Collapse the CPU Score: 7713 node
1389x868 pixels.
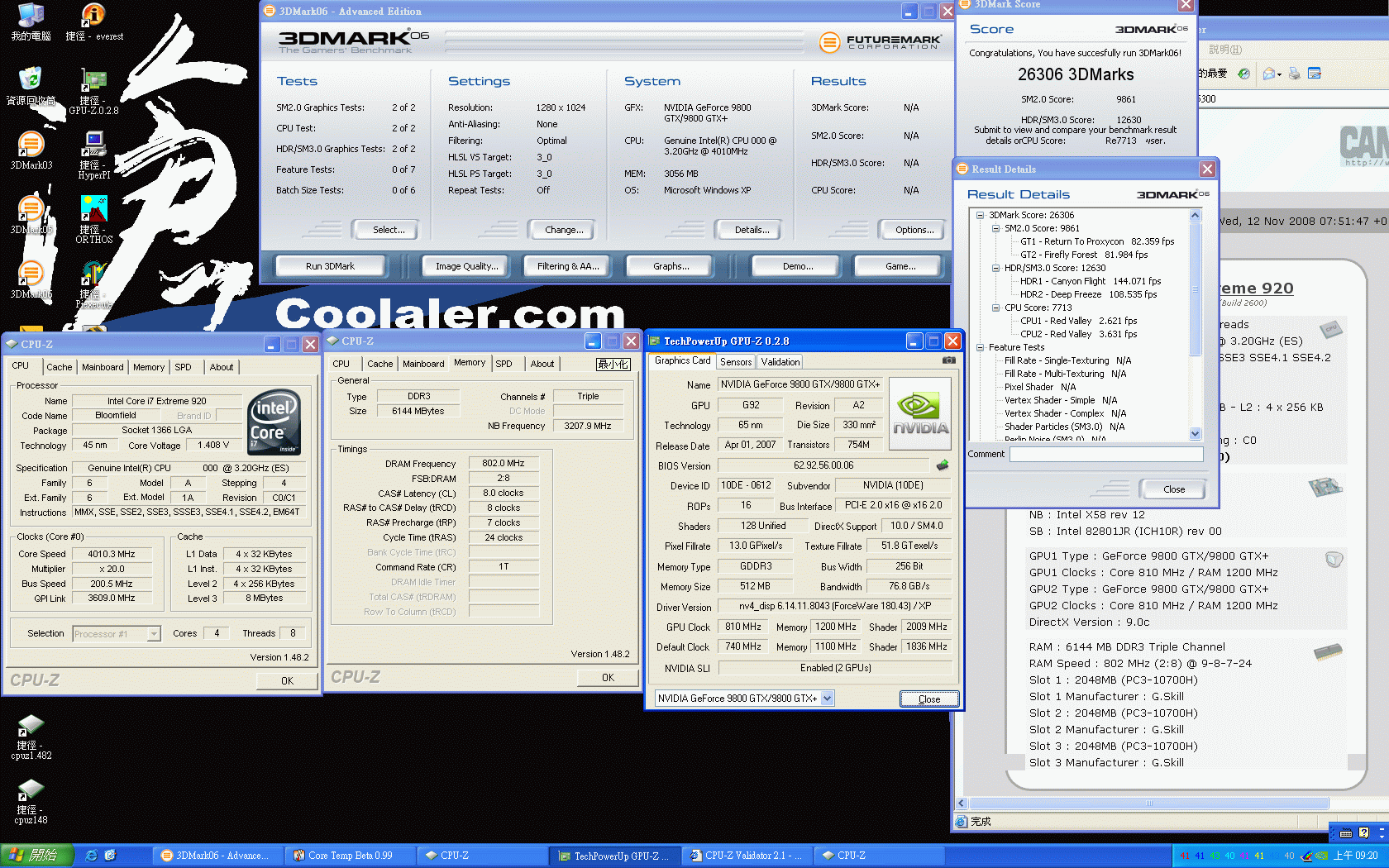tap(995, 308)
